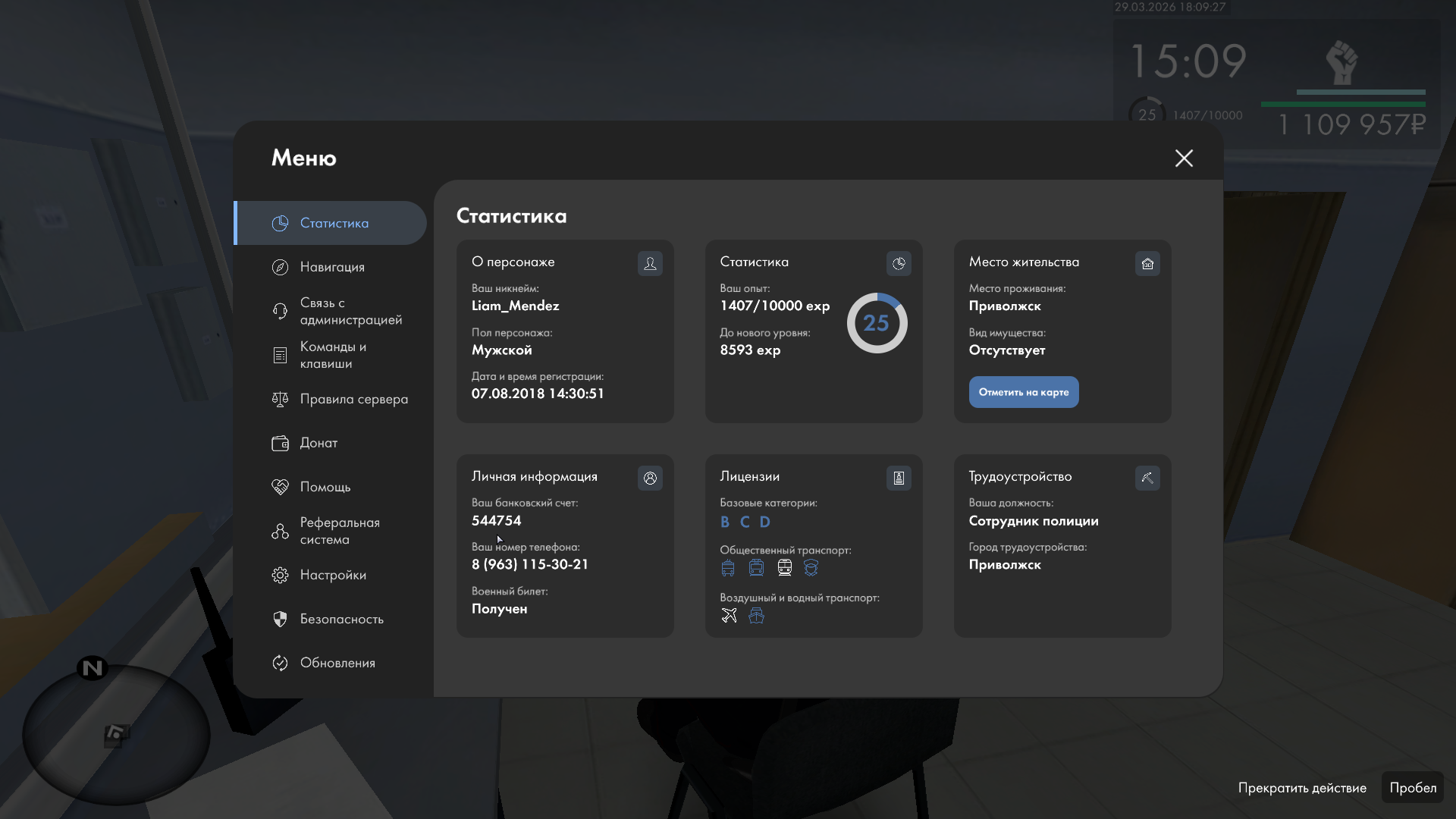
Task: Click the document icon in Лицензии card
Action: coord(899,478)
